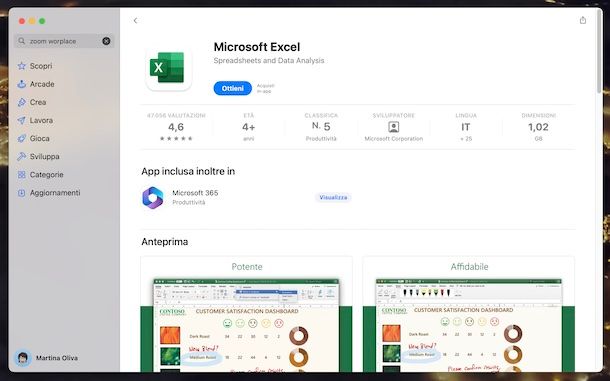Click the App inclusa inoltre in heading
Viewport: 610px width, 381px height.
[188, 172]
